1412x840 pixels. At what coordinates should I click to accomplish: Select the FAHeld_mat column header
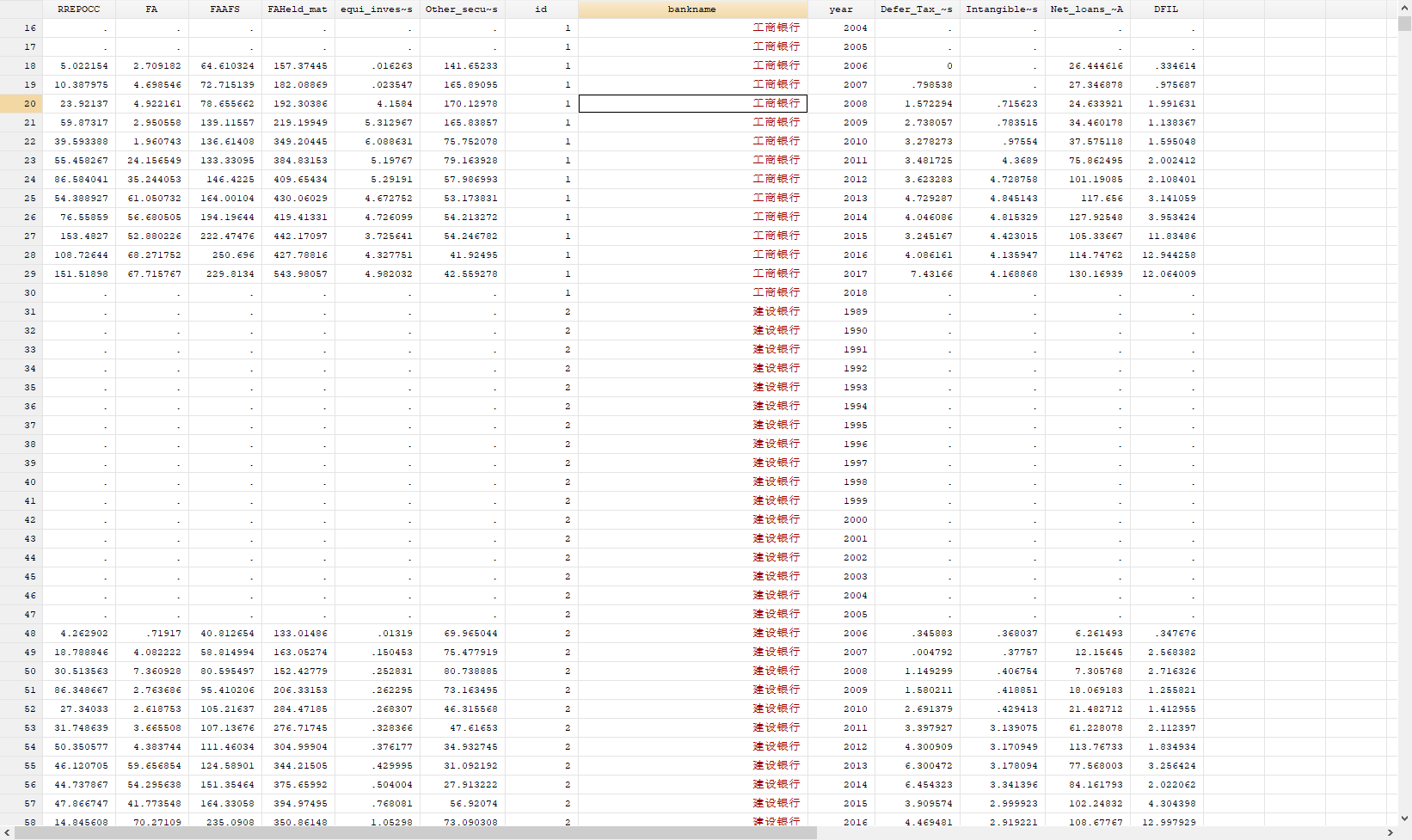pyautogui.click(x=298, y=9)
